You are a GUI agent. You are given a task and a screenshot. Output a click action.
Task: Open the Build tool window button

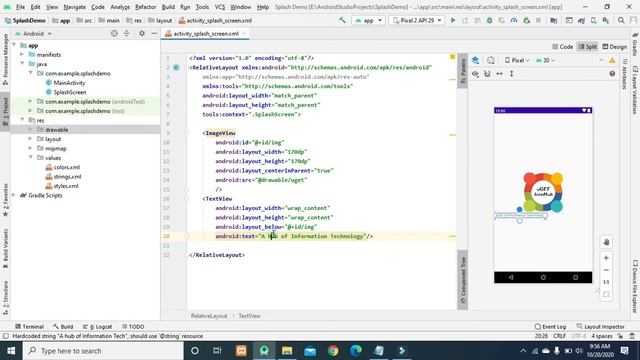click(63, 327)
